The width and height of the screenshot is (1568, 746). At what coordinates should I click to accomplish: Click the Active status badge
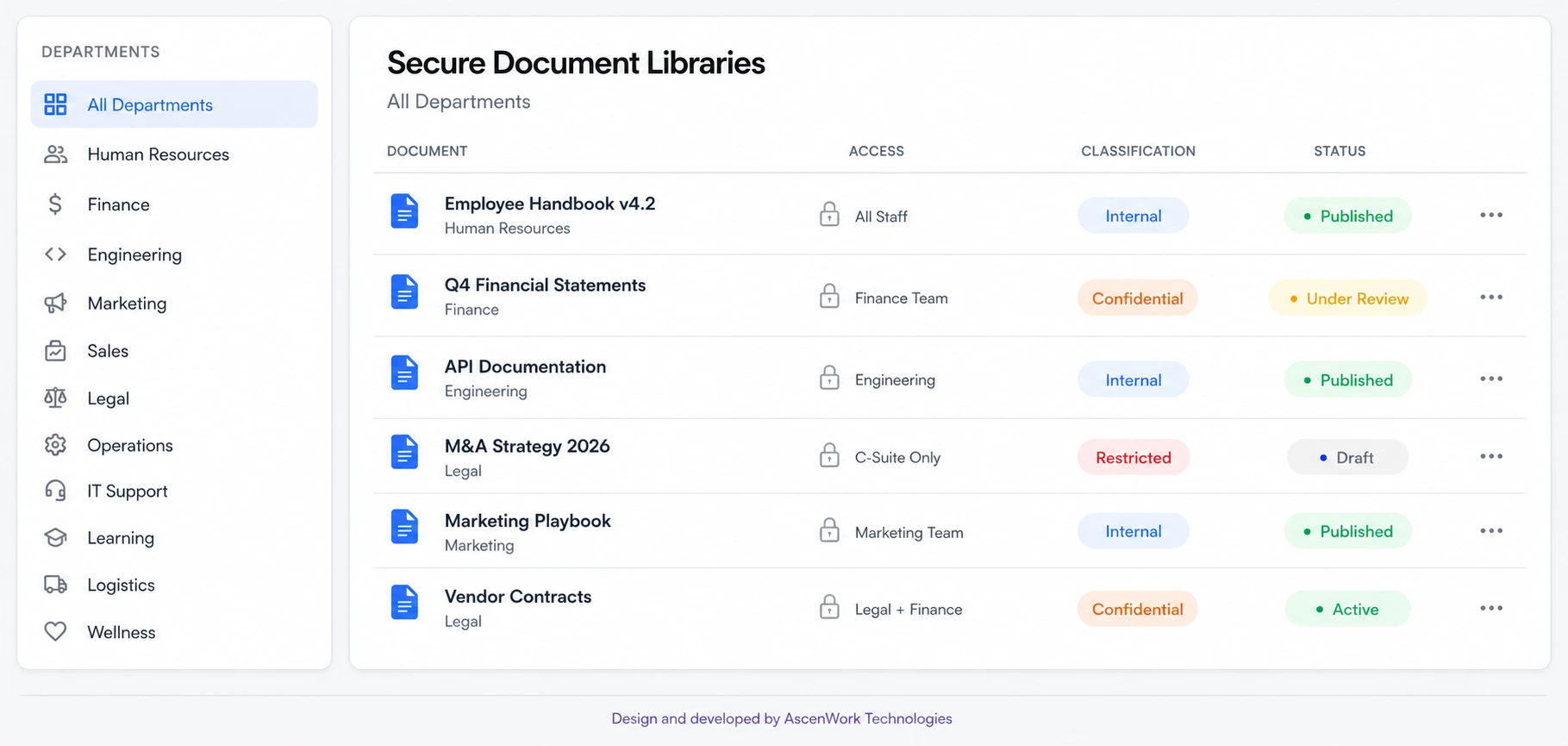pyautogui.click(x=1348, y=609)
